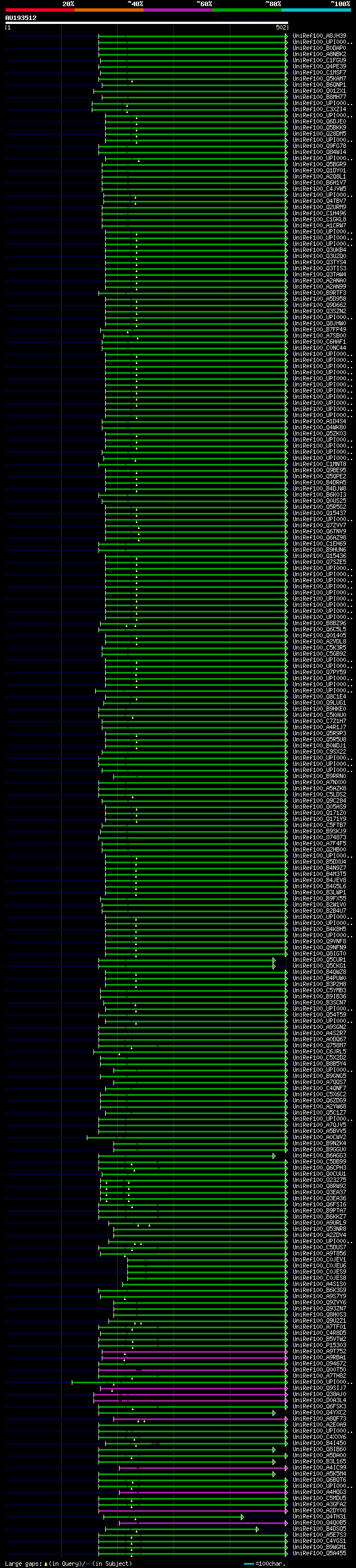Click the cyan 100char scale bar
The height and width of the screenshot is (1568, 356).
click(248, 1563)
